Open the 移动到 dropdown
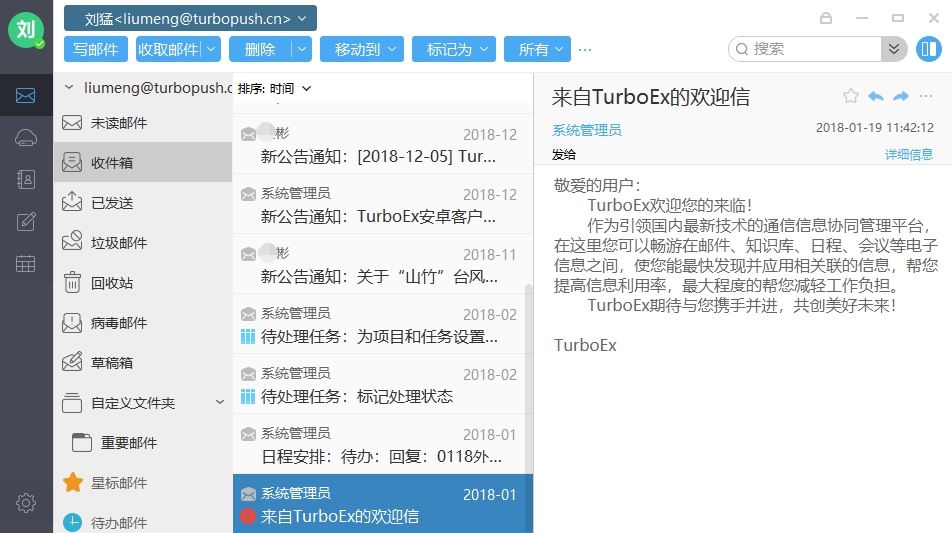 362,49
